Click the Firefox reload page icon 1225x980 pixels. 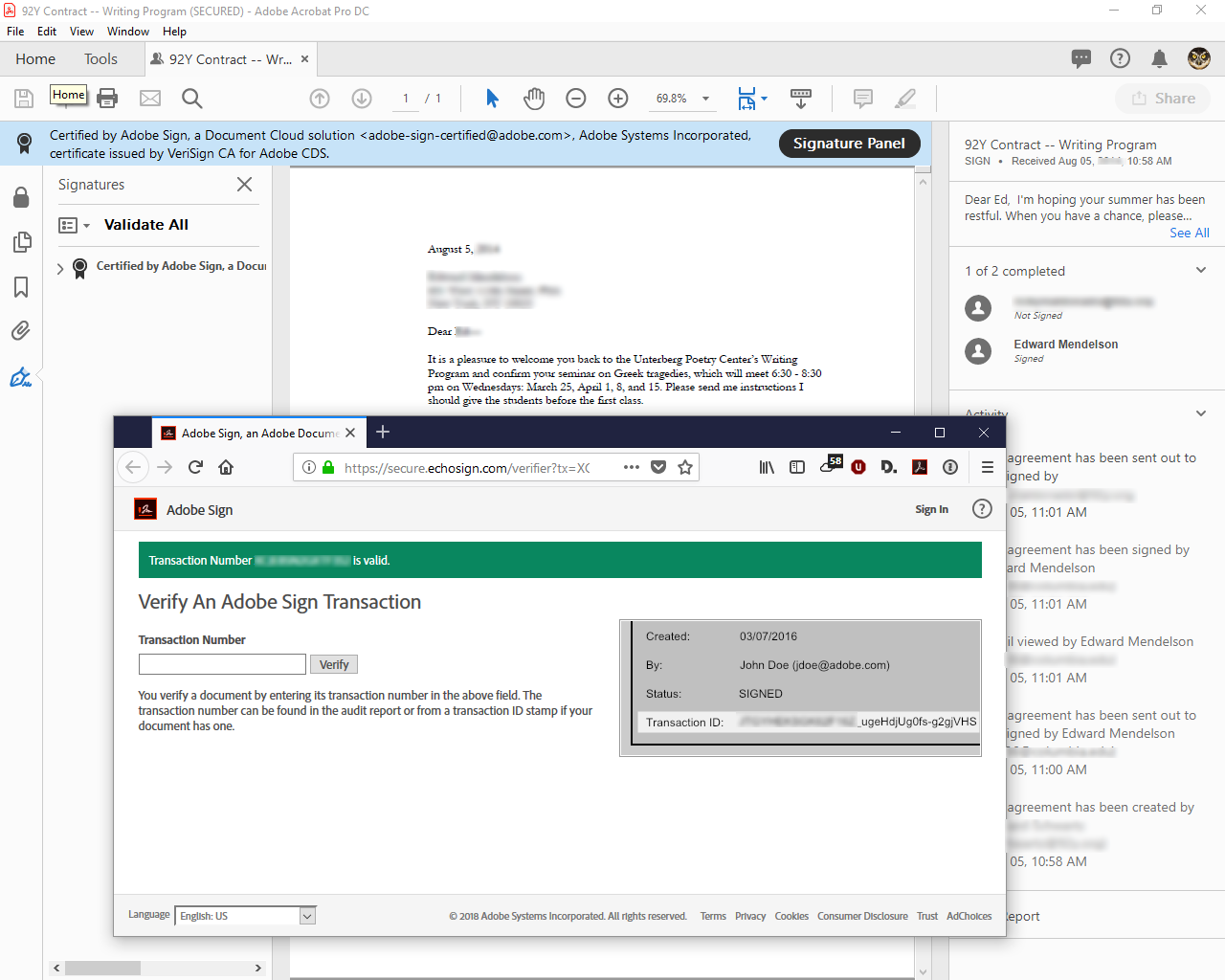(195, 467)
